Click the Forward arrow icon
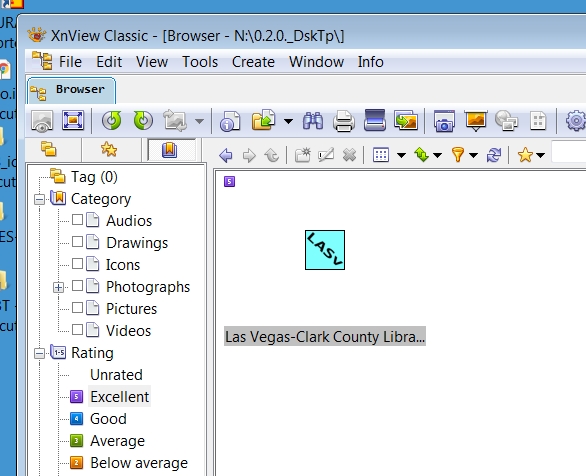 click(x=249, y=155)
